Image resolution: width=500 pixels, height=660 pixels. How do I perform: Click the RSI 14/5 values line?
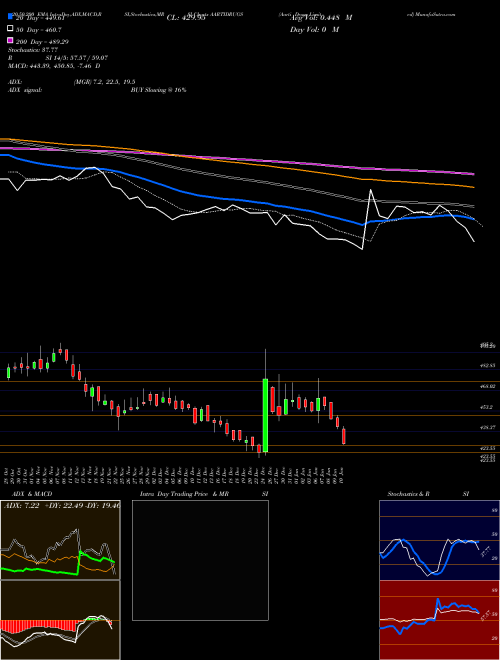(x=58, y=58)
